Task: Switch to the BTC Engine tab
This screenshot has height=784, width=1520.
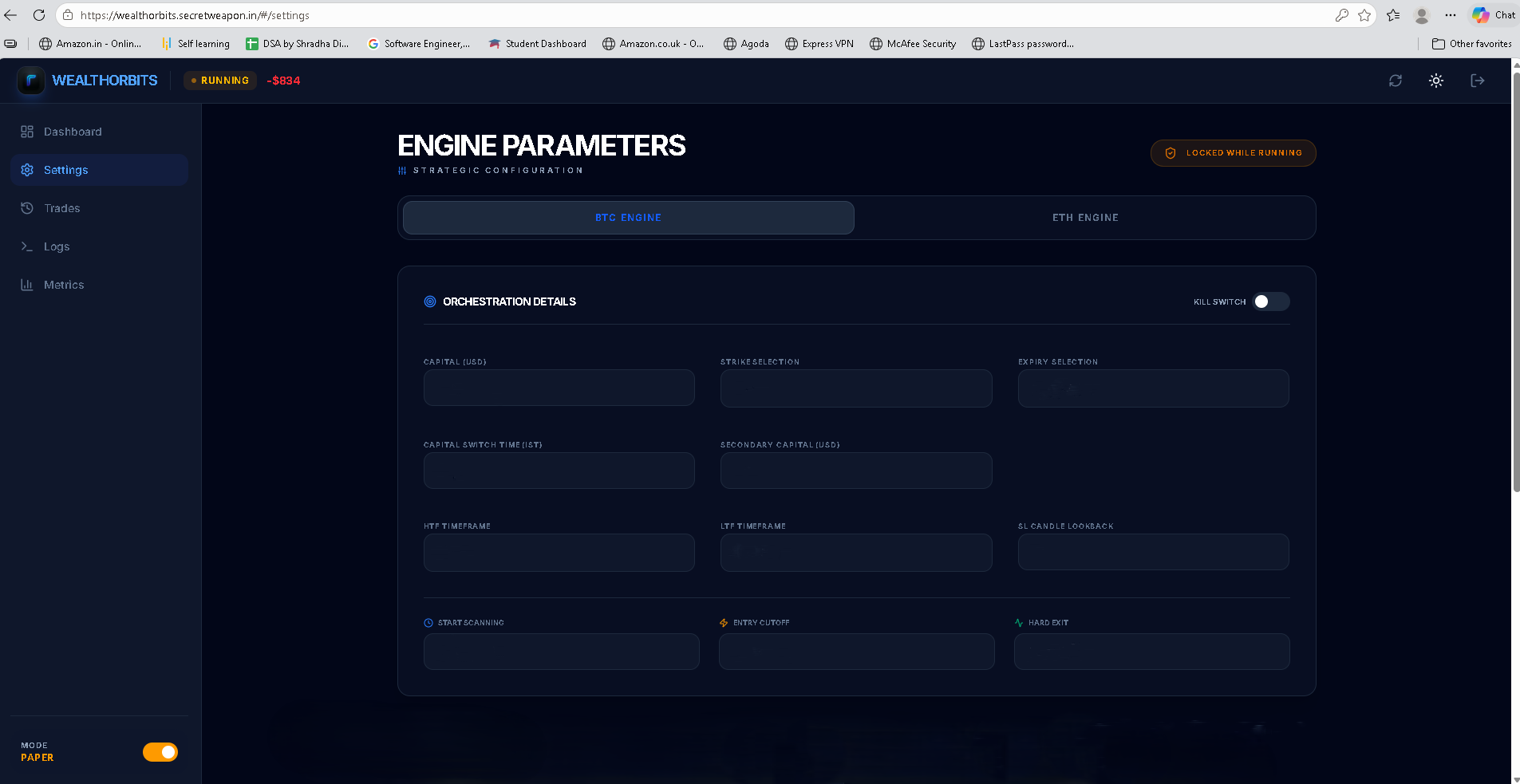Action: [629, 218]
